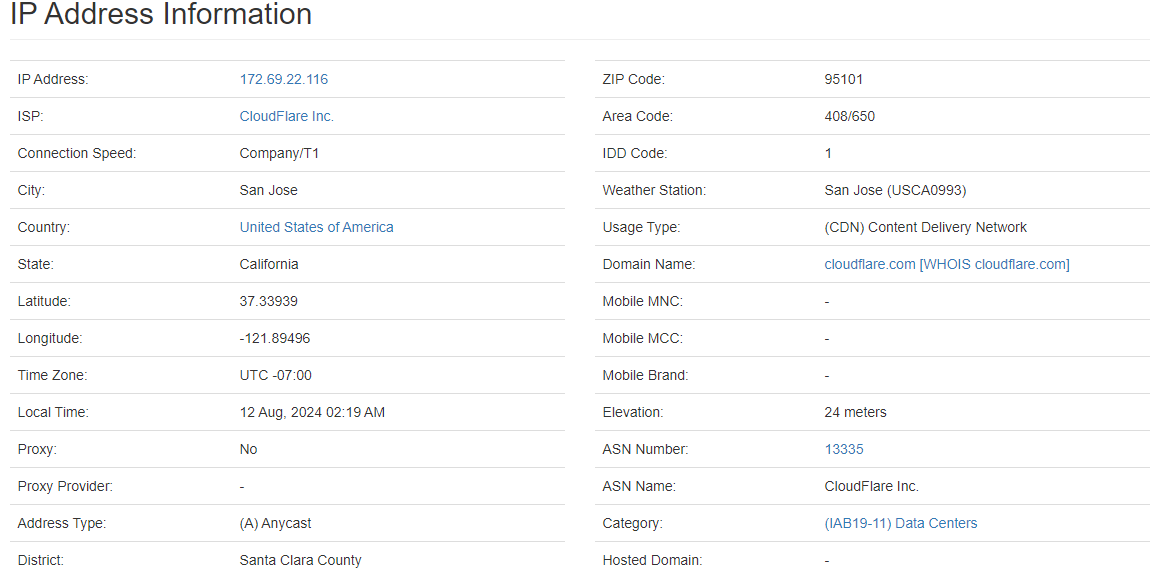Select the district value Santa Clara County
This screenshot has width=1163, height=580.
pos(300,561)
